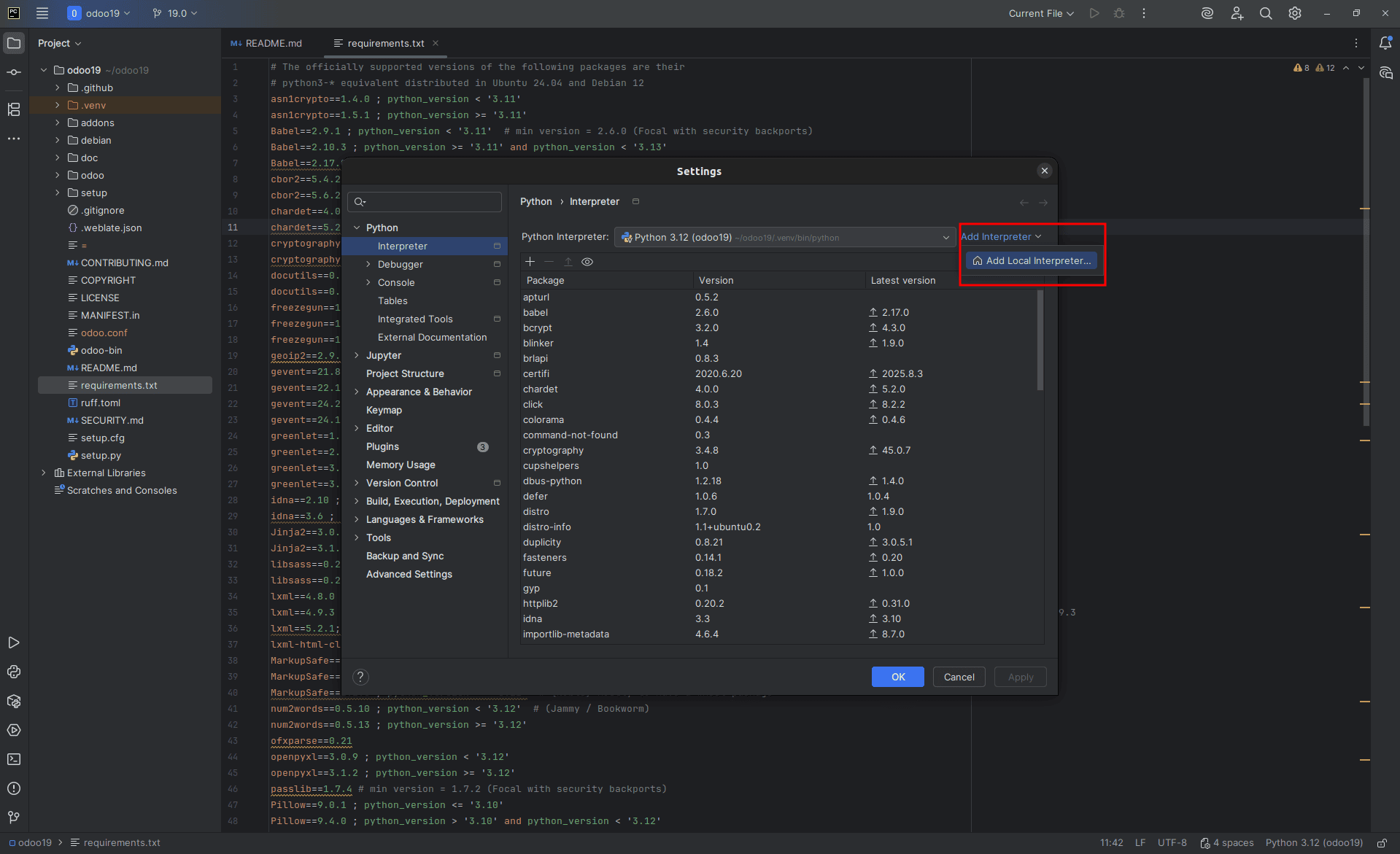Open Code With Me user icon
Image resolution: width=1400 pixels, height=854 pixels.
tap(1237, 13)
